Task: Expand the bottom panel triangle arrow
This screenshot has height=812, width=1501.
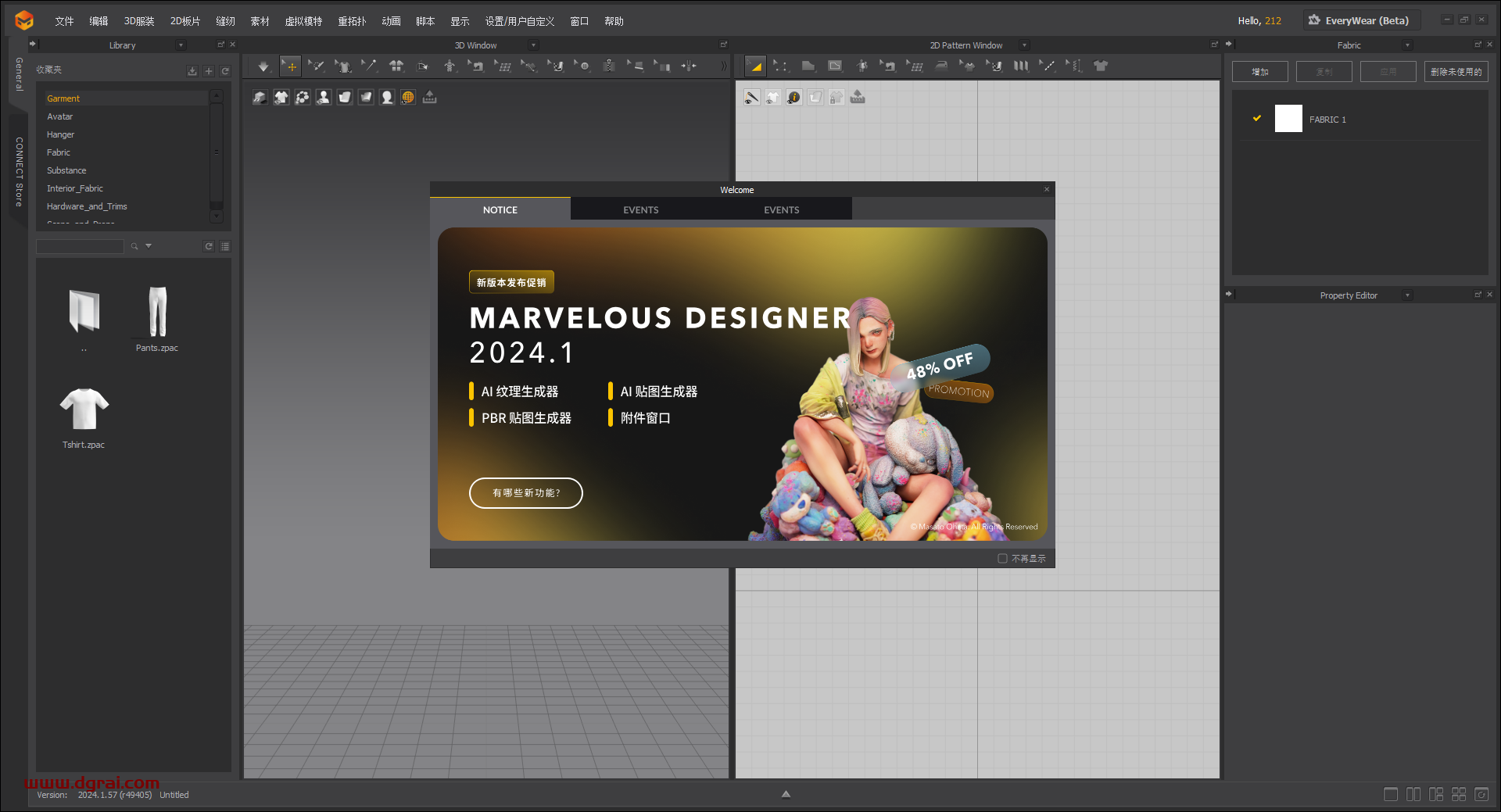Action: click(x=786, y=794)
